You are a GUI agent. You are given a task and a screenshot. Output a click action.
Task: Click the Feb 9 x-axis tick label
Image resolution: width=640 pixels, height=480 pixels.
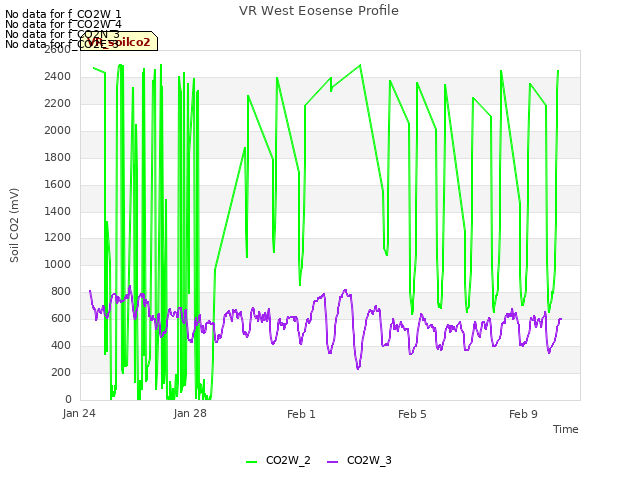(523, 414)
